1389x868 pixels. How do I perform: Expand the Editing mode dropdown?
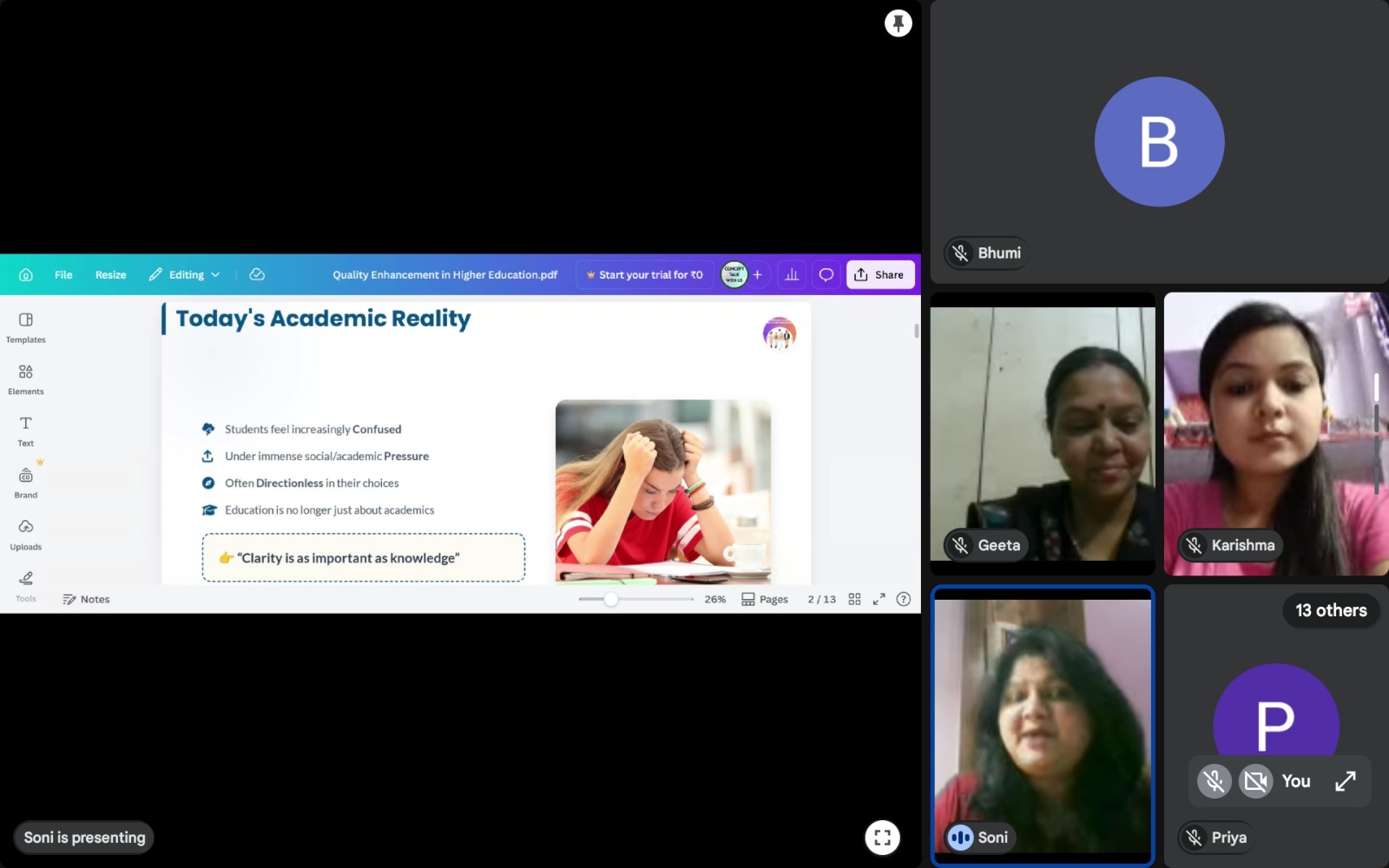point(185,275)
